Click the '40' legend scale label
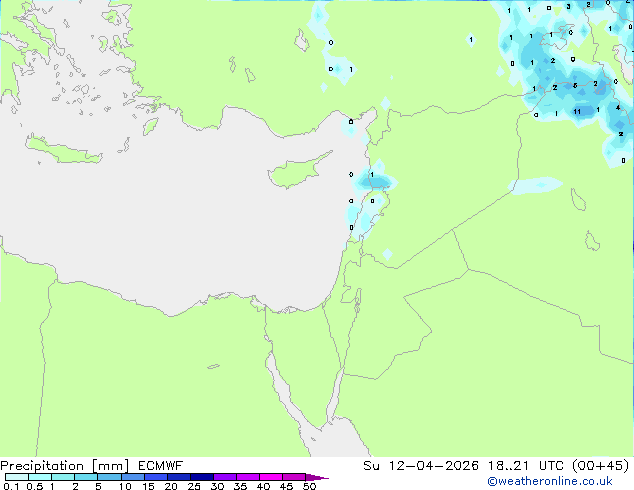634x490 pixels. point(263,486)
